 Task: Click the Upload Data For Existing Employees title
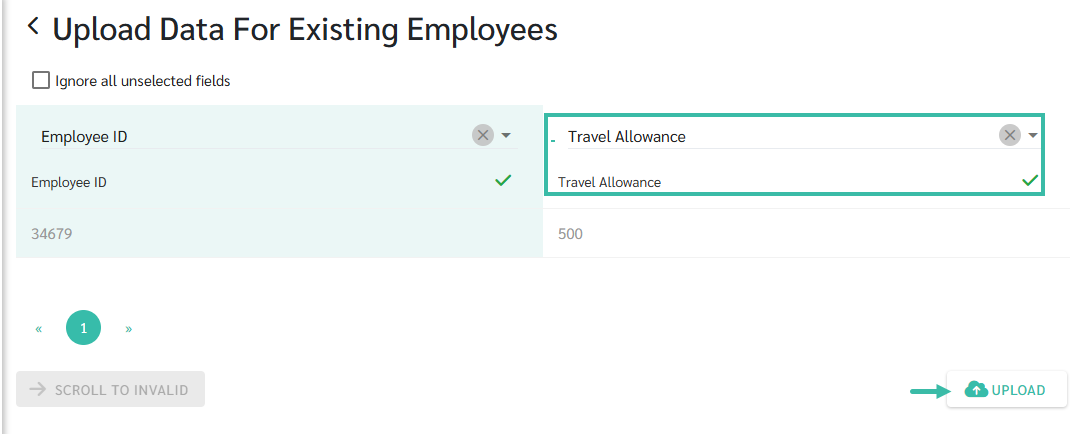tap(305, 29)
